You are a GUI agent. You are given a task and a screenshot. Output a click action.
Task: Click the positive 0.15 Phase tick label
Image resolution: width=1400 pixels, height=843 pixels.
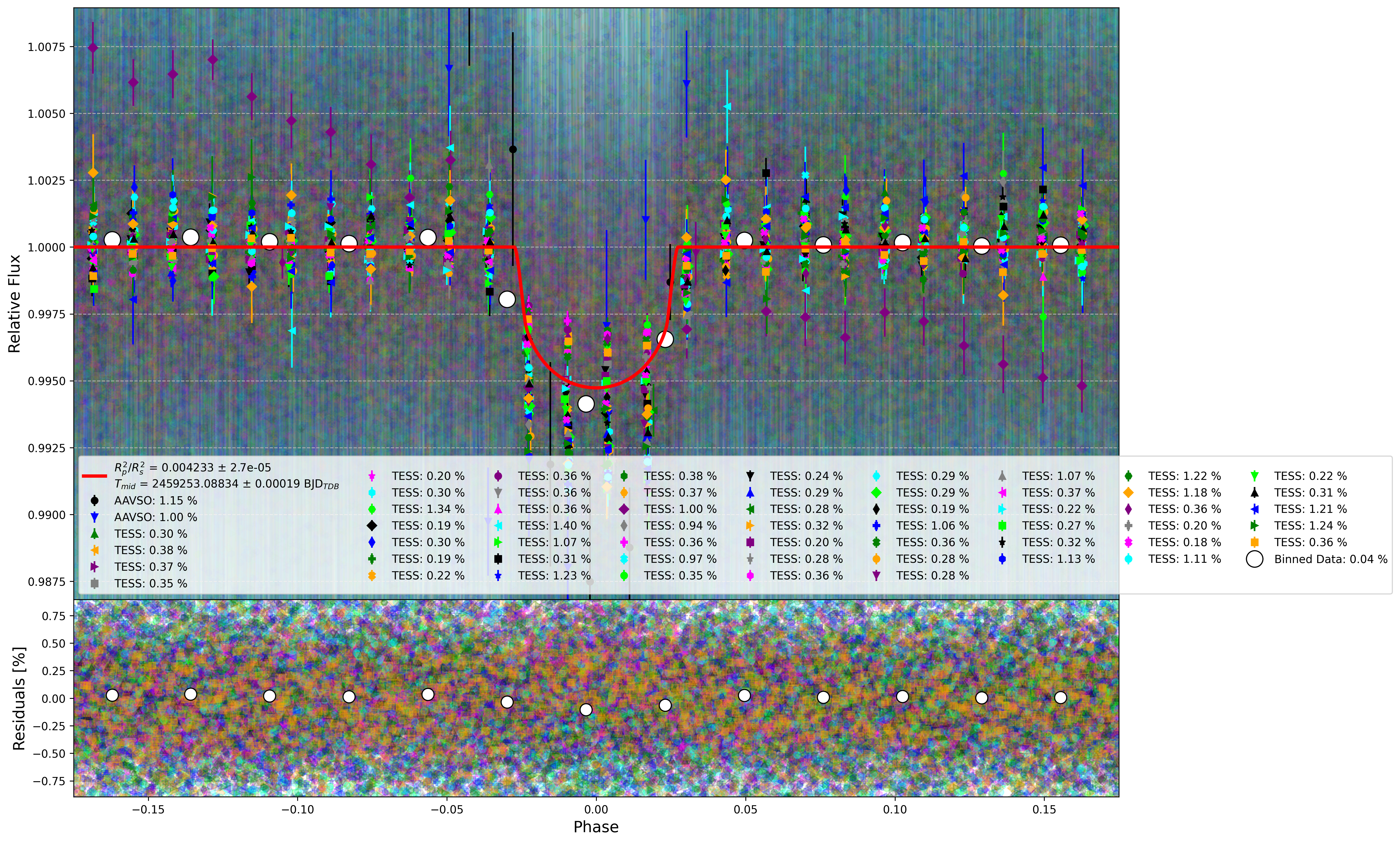point(1044,809)
